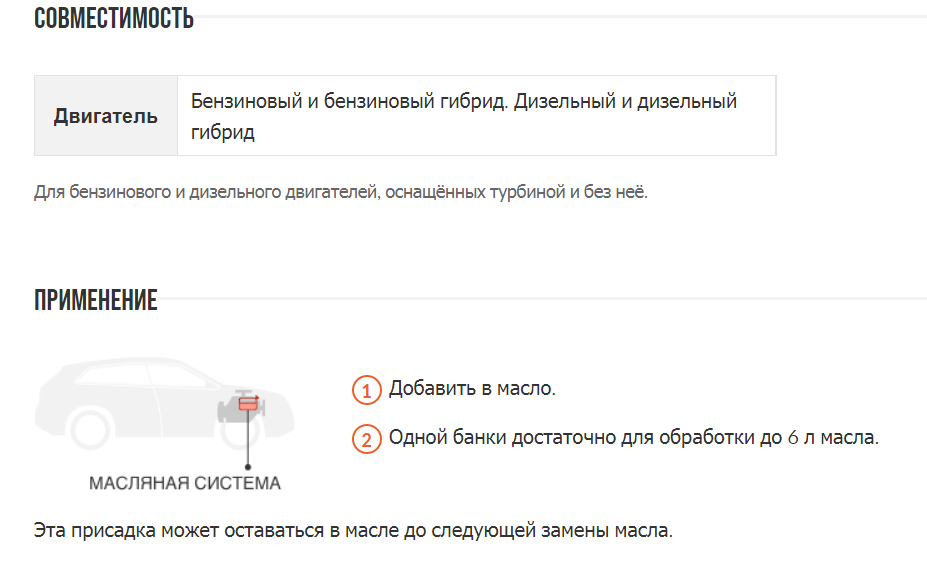927x579 pixels.
Task: Select the Двигатель table header cell
Action: pyautogui.click(x=106, y=116)
